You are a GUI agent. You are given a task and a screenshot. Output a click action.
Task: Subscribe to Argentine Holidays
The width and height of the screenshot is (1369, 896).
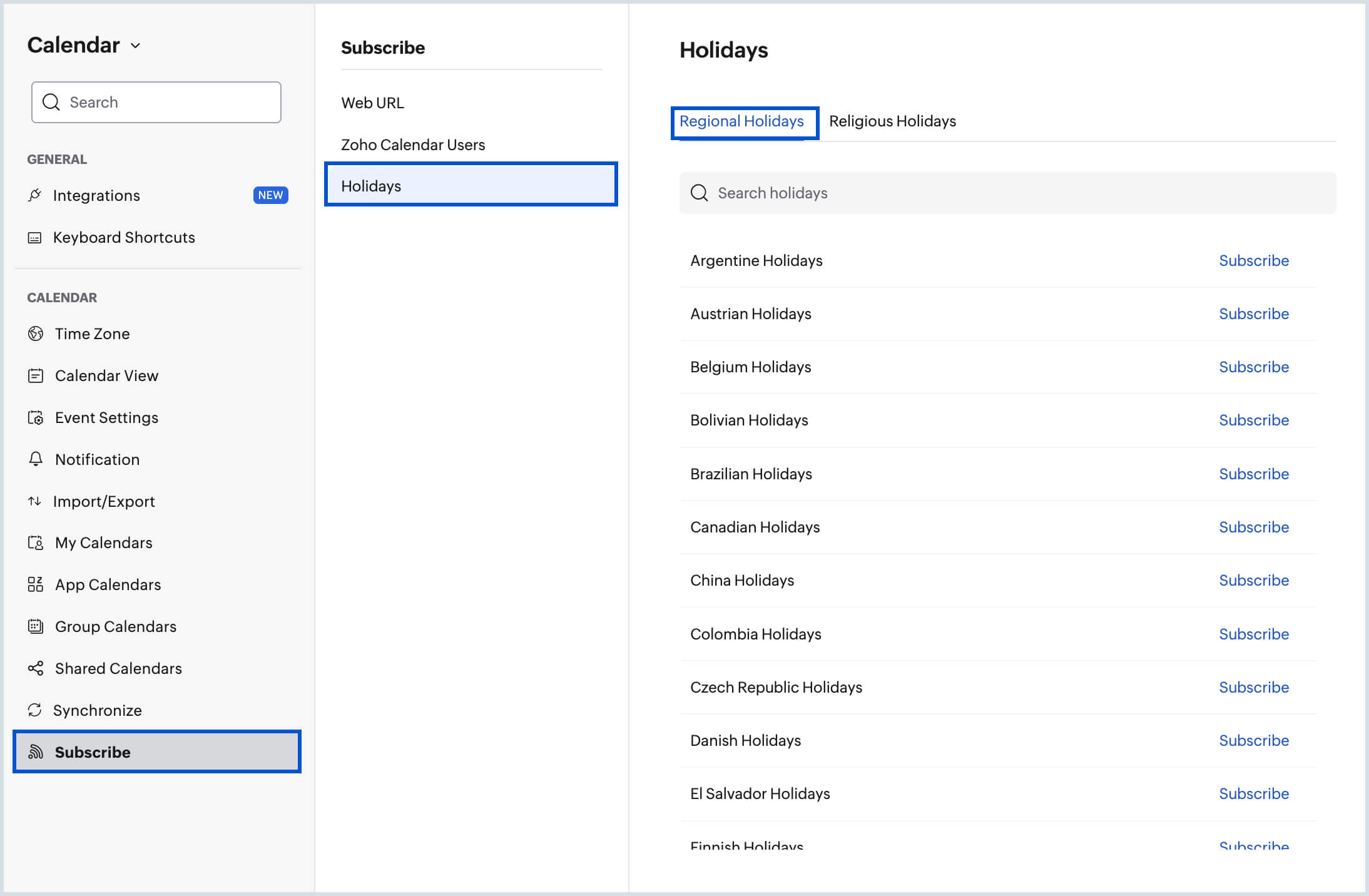[1254, 260]
